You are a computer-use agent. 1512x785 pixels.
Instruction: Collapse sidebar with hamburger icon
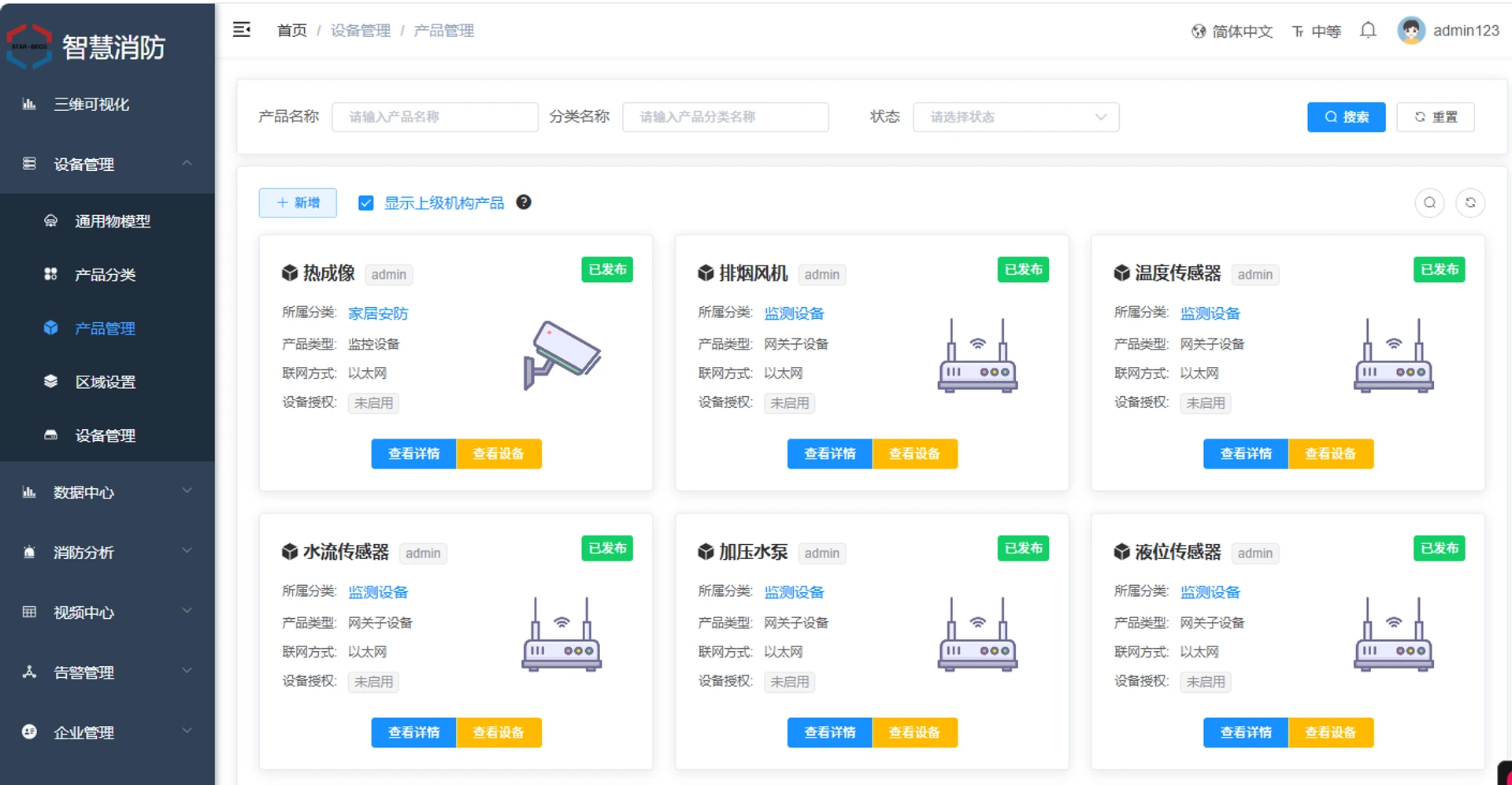tap(242, 30)
